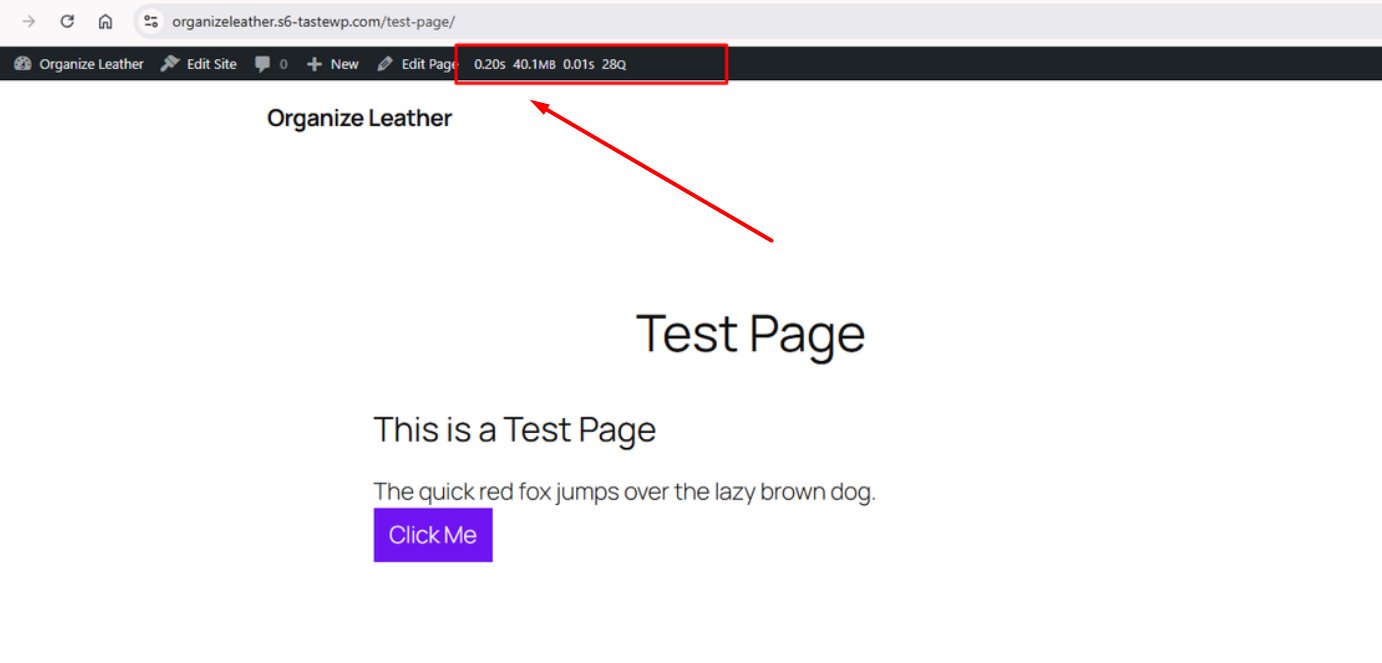Screen dimensions: 1382x663
Task: Click the Edit Site brush icon
Action: tap(170, 64)
